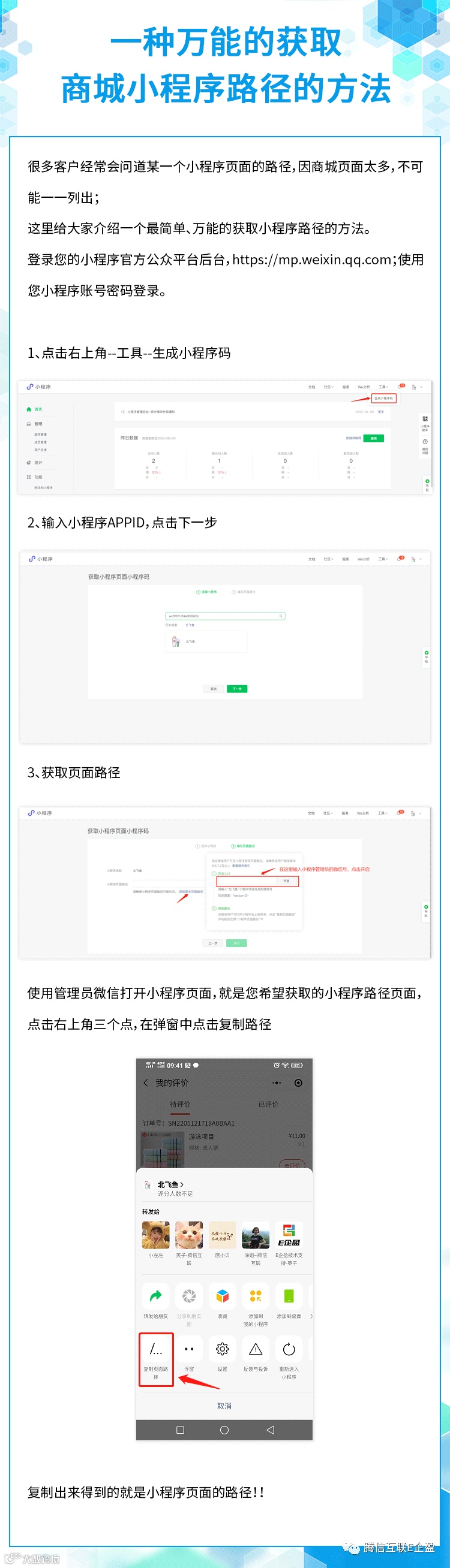The width and height of the screenshot is (450, 1568).
Task: Click 小程序助手 QR icon on right sidebar
Action: coord(425,419)
